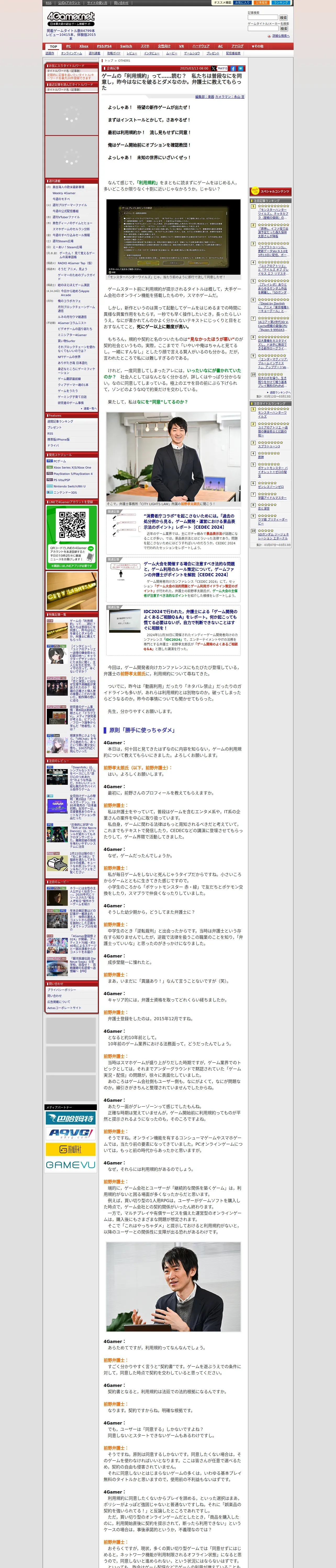Image resolution: width=336 pixels, height=1568 pixels.
Task: Click お気に入り recommended feature button
Action: (242, 2)
